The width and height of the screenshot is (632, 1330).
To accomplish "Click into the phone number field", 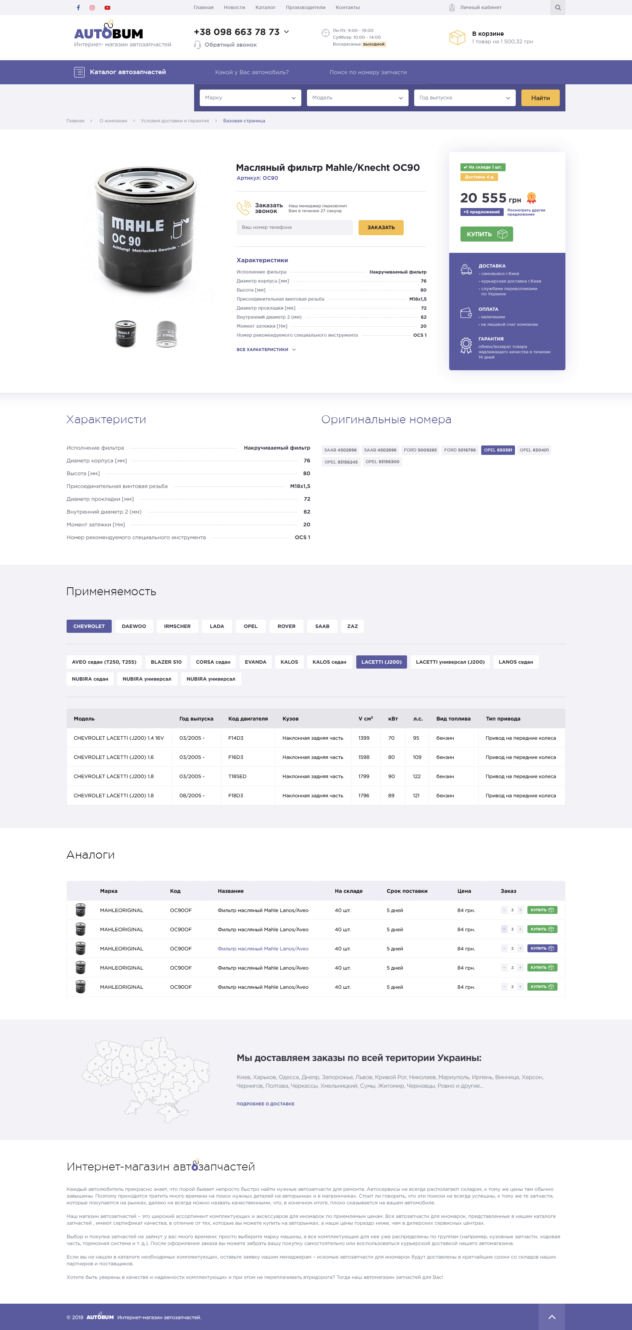I will 294,227.
